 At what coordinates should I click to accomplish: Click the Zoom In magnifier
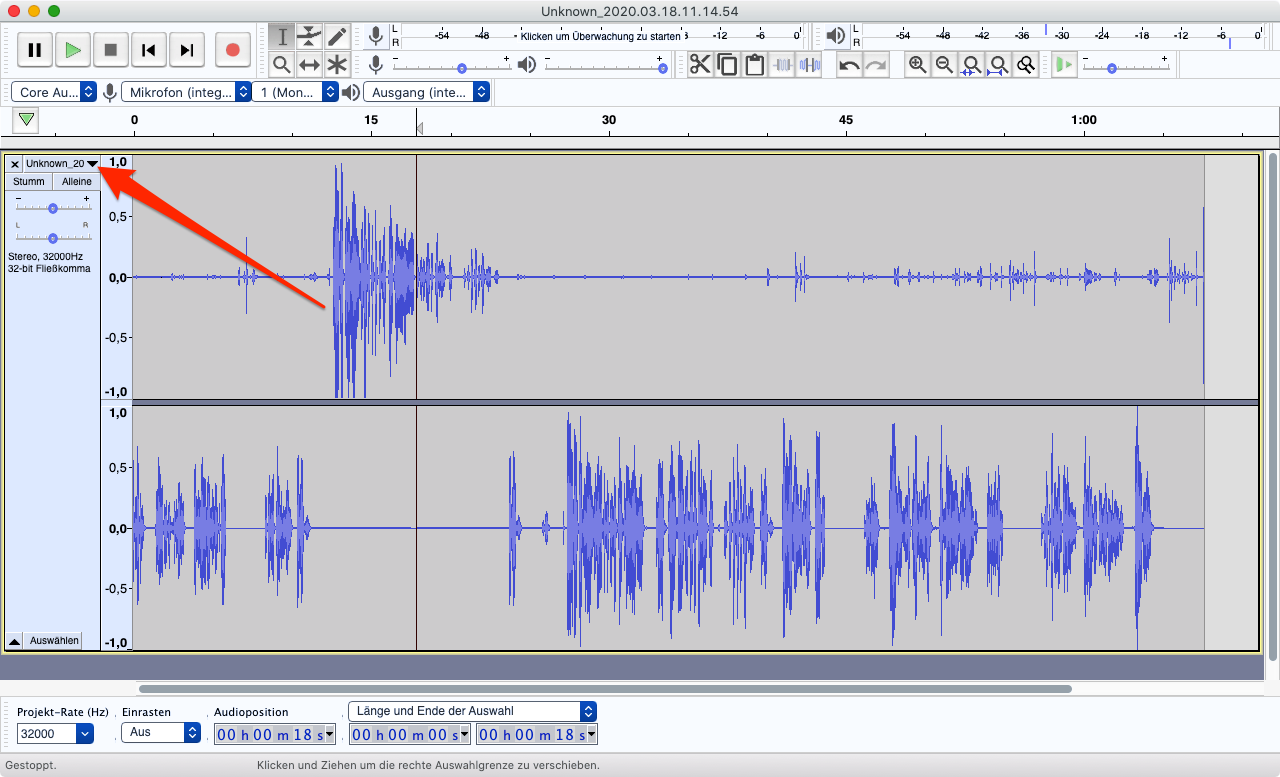917,65
